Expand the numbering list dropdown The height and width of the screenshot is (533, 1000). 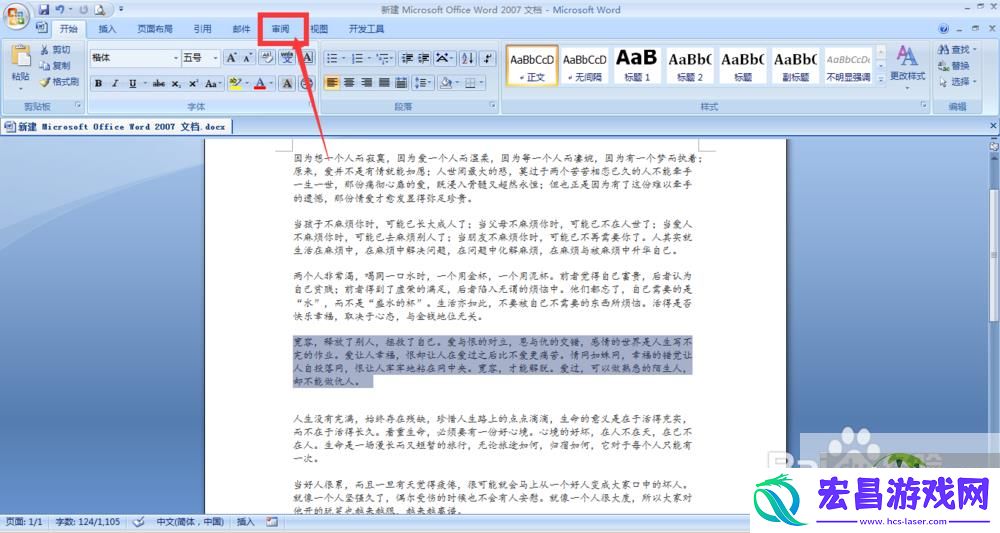point(369,58)
